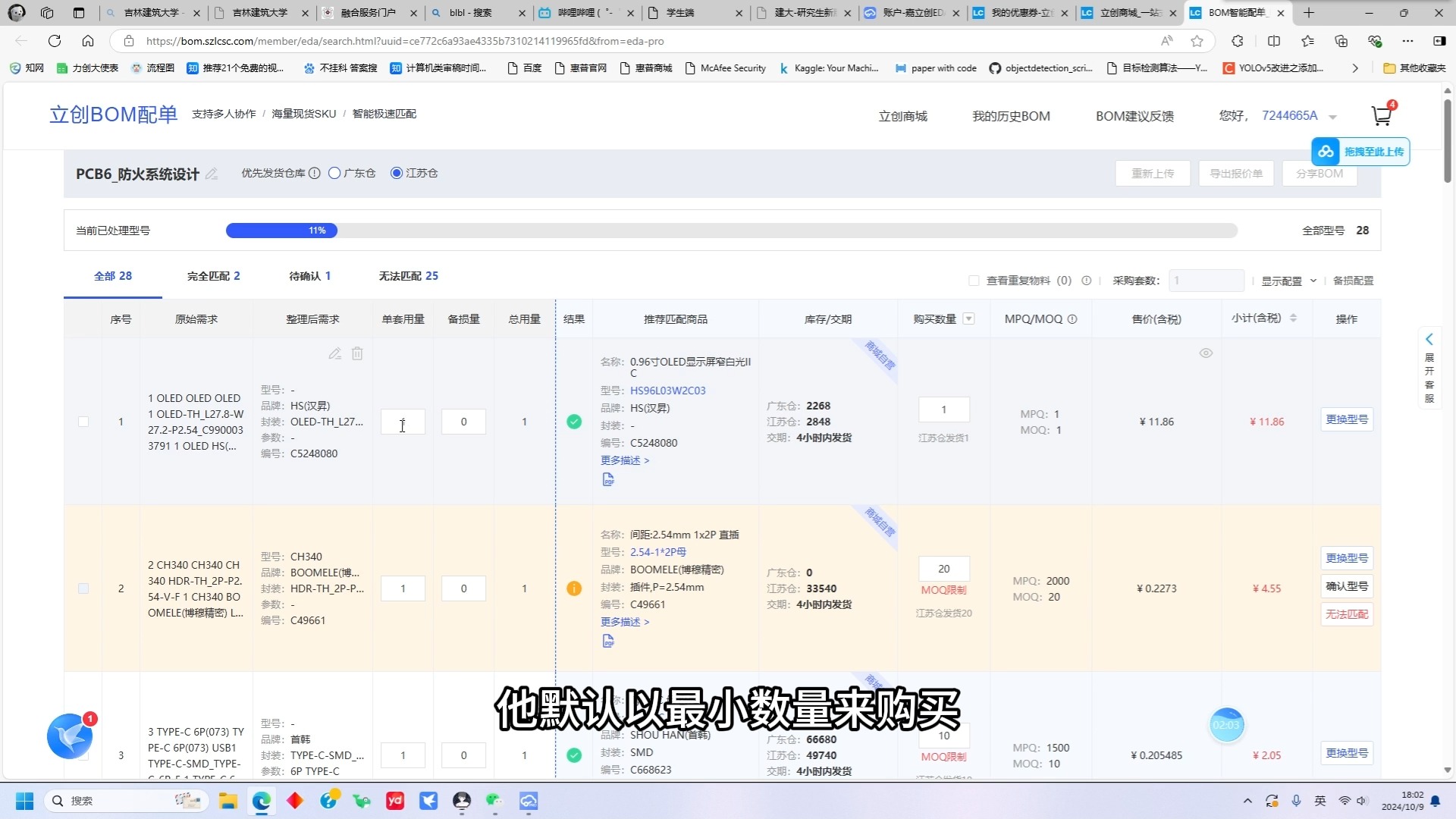Open BOM建议反馈 link
Viewport: 1456px width, 819px height.
point(1134,116)
